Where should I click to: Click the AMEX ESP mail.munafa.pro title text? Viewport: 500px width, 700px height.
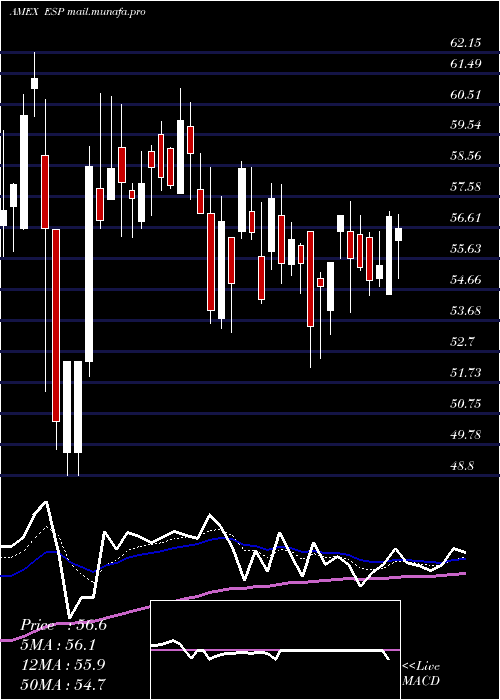pyautogui.click(x=77, y=12)
